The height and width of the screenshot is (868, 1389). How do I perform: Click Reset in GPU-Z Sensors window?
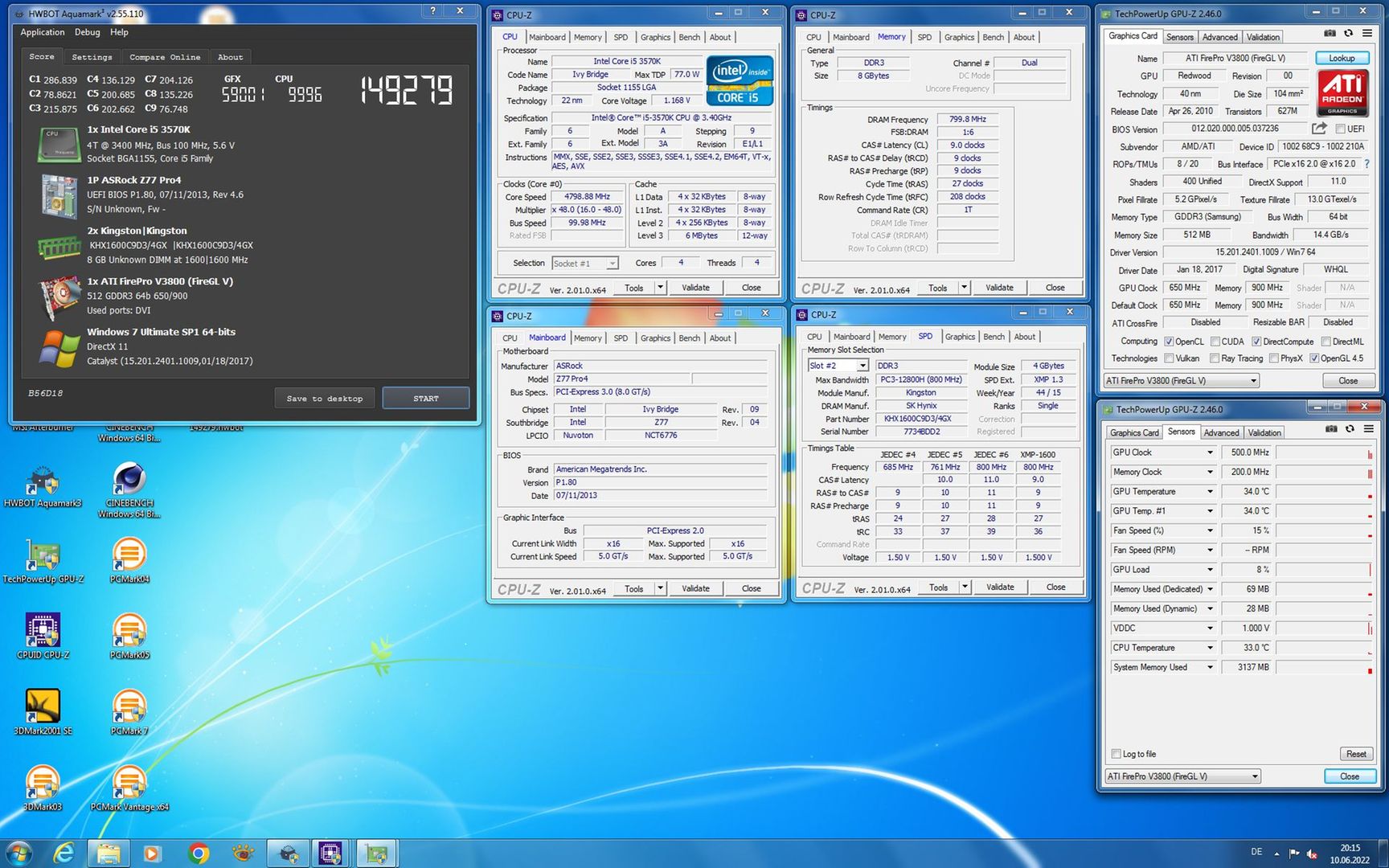point(1356,754)
